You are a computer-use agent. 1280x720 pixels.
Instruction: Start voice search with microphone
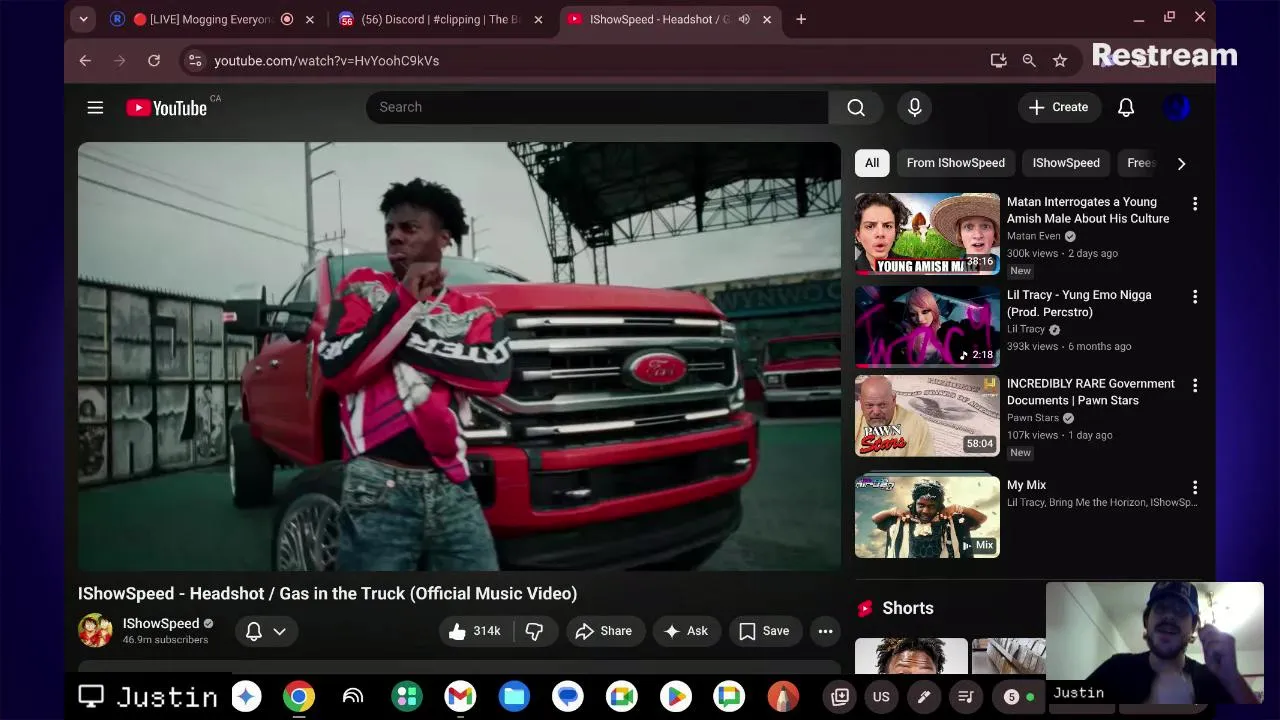[x=914, y=107]
